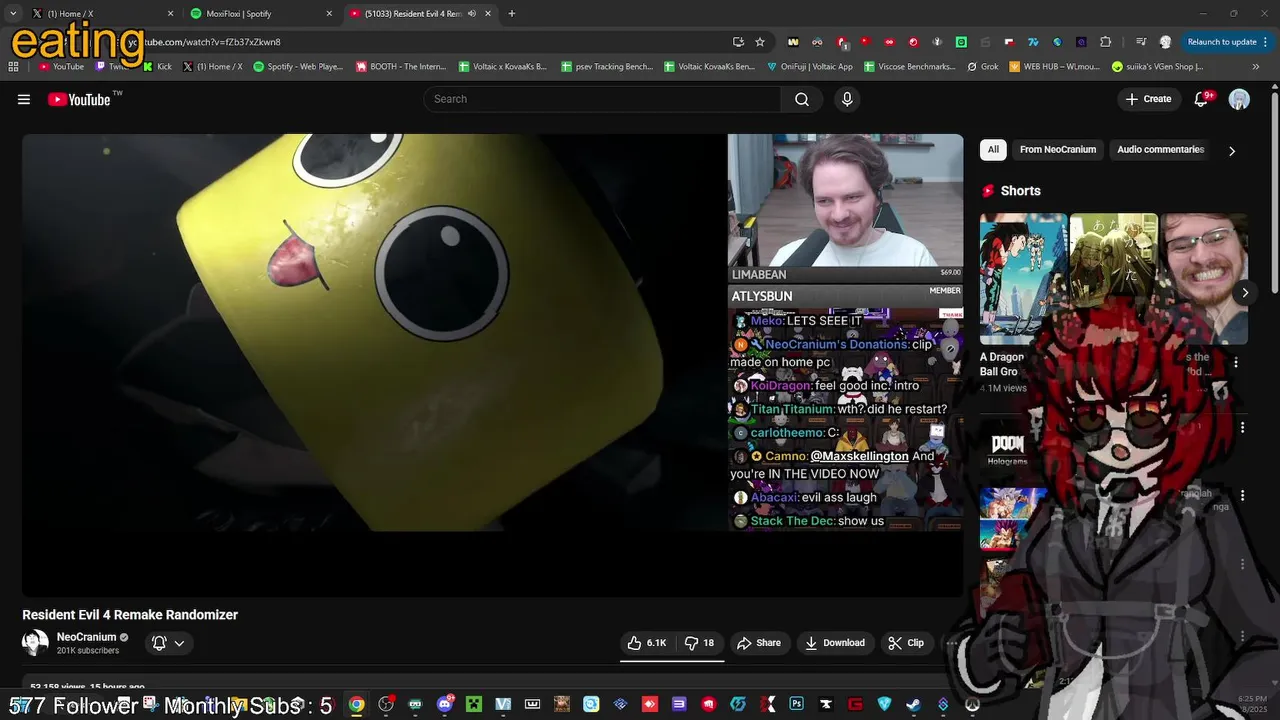Open Photoshop from the taskbar
1280x720 pixels.
coord(796,704)
